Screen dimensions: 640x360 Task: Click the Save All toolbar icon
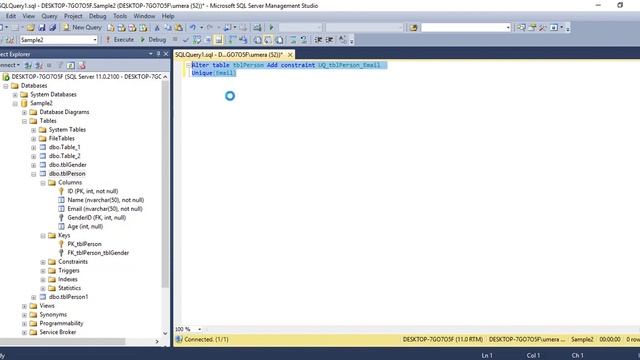click(53, 27)
